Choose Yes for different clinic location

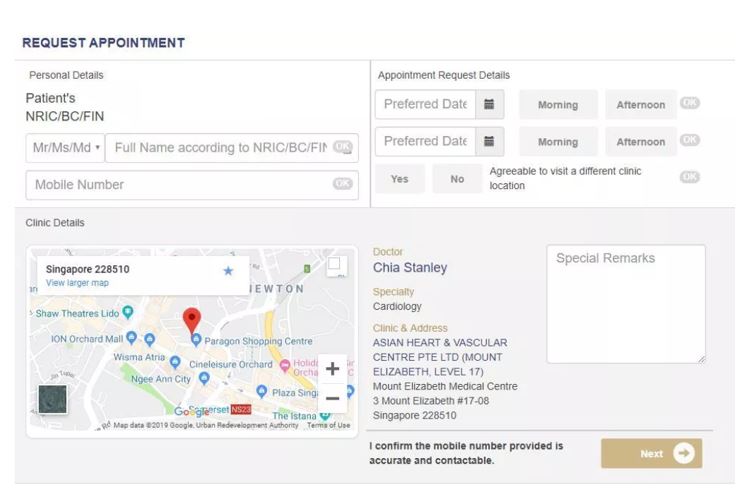(399, 179)
